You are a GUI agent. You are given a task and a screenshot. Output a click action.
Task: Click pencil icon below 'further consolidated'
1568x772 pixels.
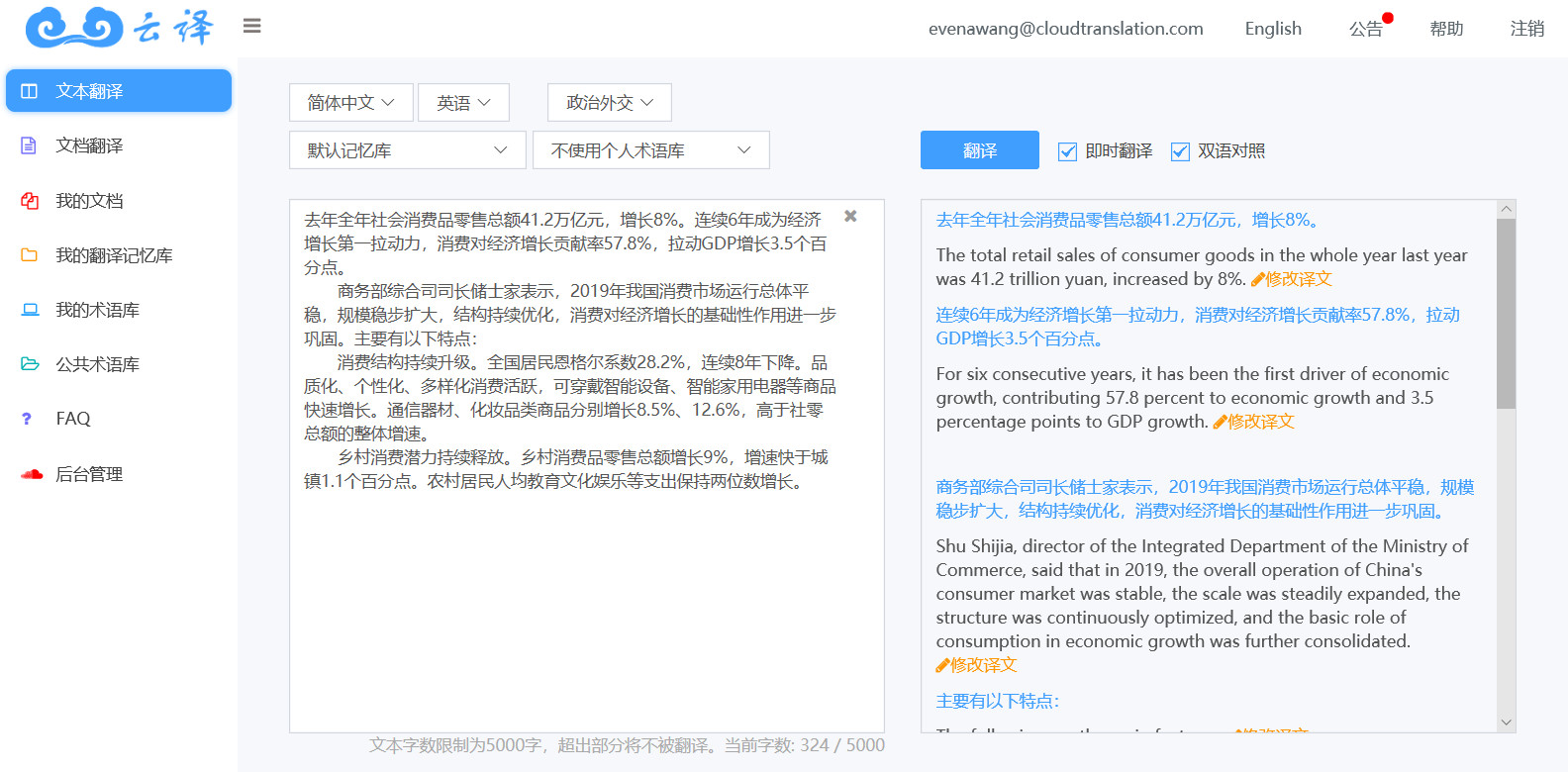[x=942, y=666]
